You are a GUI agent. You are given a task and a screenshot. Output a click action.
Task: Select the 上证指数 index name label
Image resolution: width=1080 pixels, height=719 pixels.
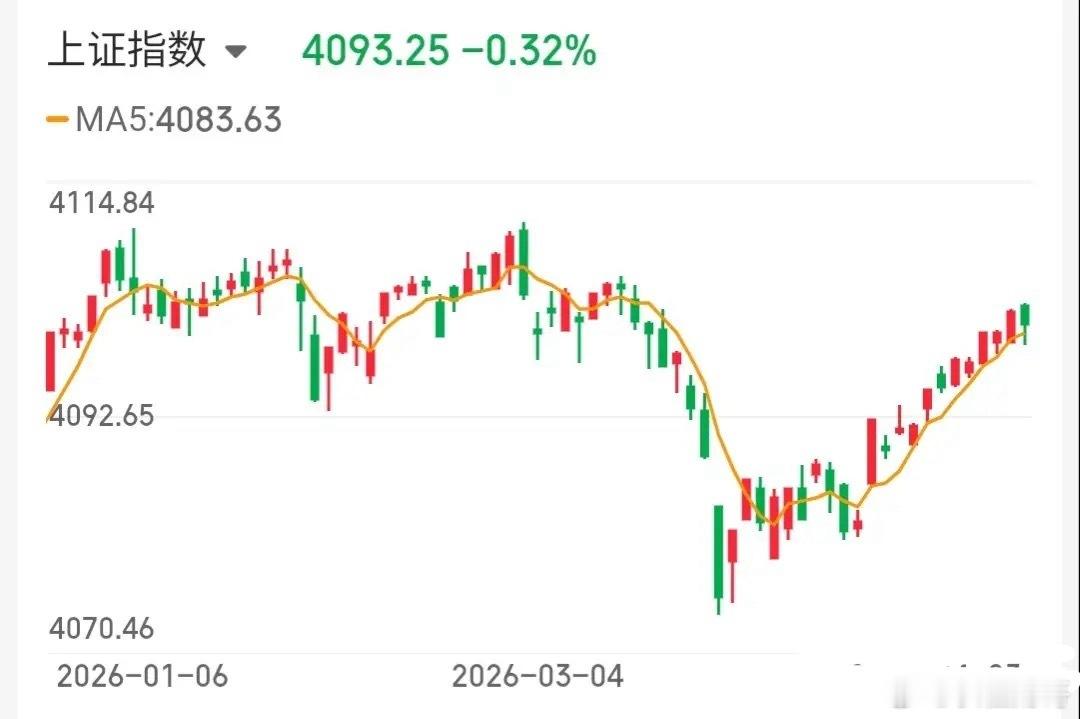click(127, 49)
